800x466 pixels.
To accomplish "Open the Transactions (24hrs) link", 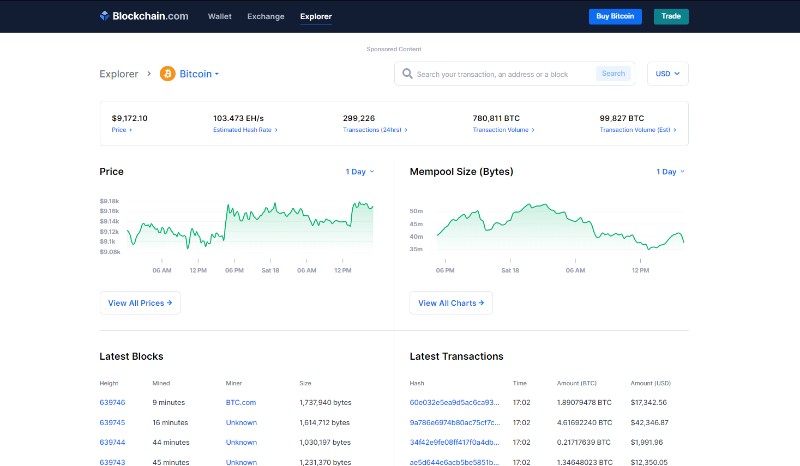I will [x=375, y=130].
